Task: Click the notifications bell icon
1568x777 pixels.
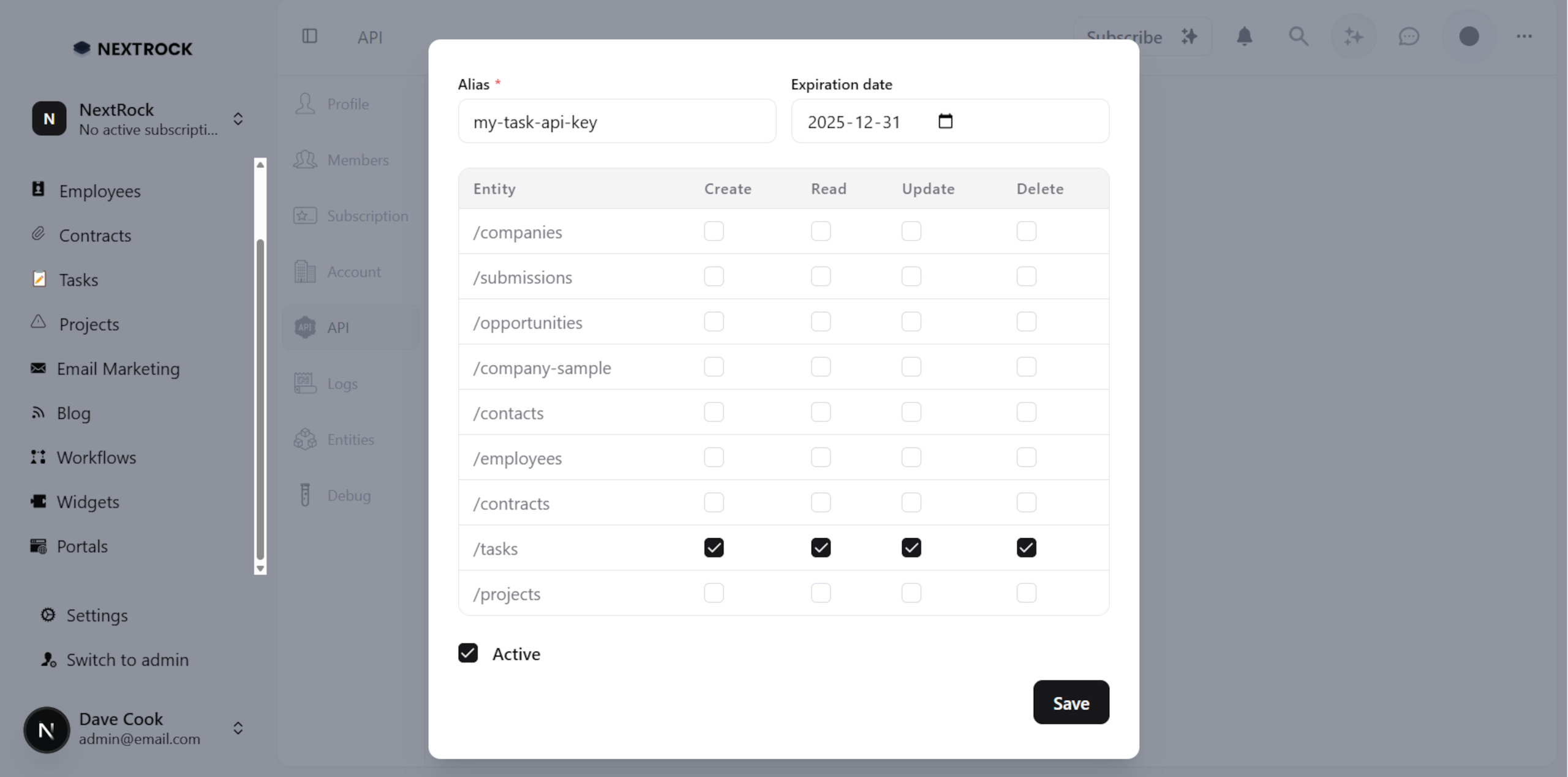Action: click(x=1244, y=36)
